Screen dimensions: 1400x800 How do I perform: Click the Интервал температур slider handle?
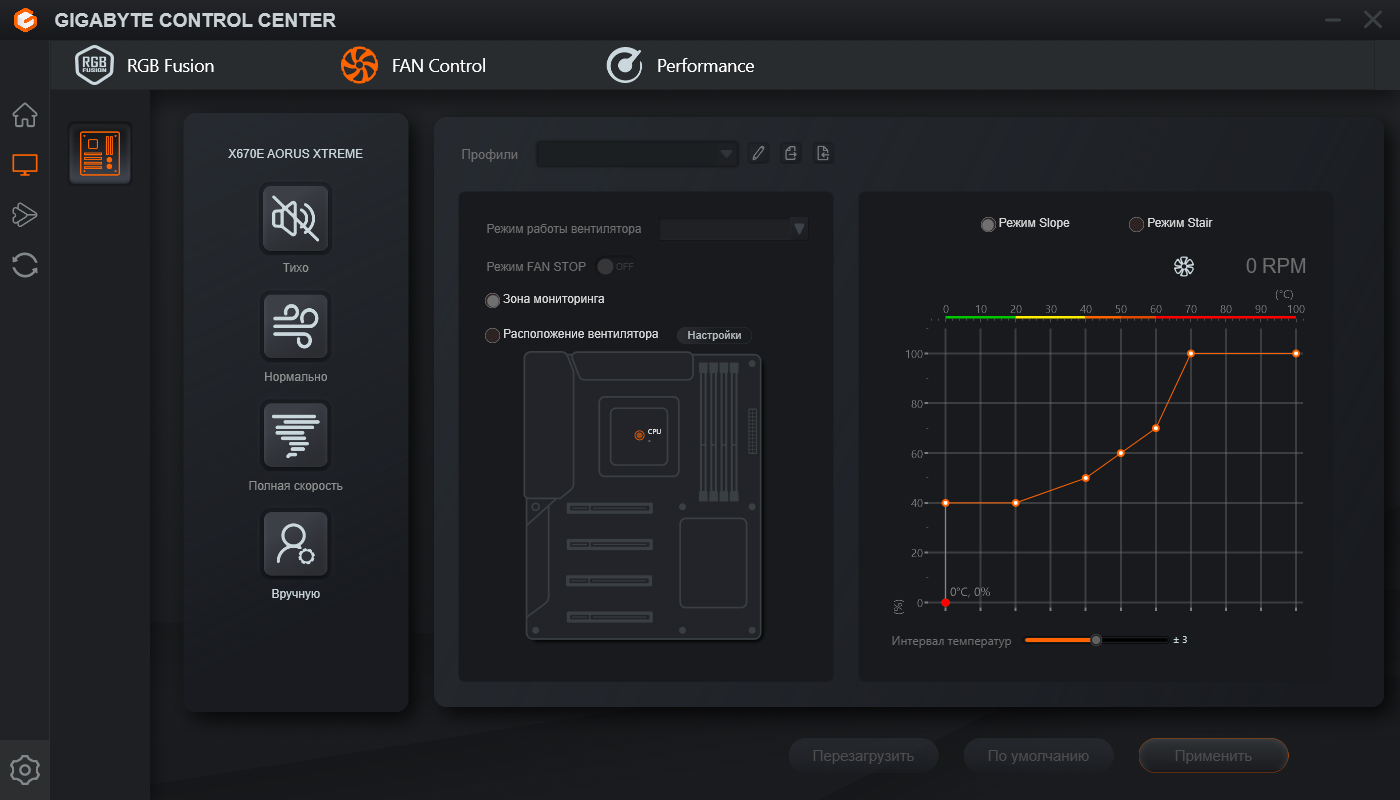pos(1096,640)
